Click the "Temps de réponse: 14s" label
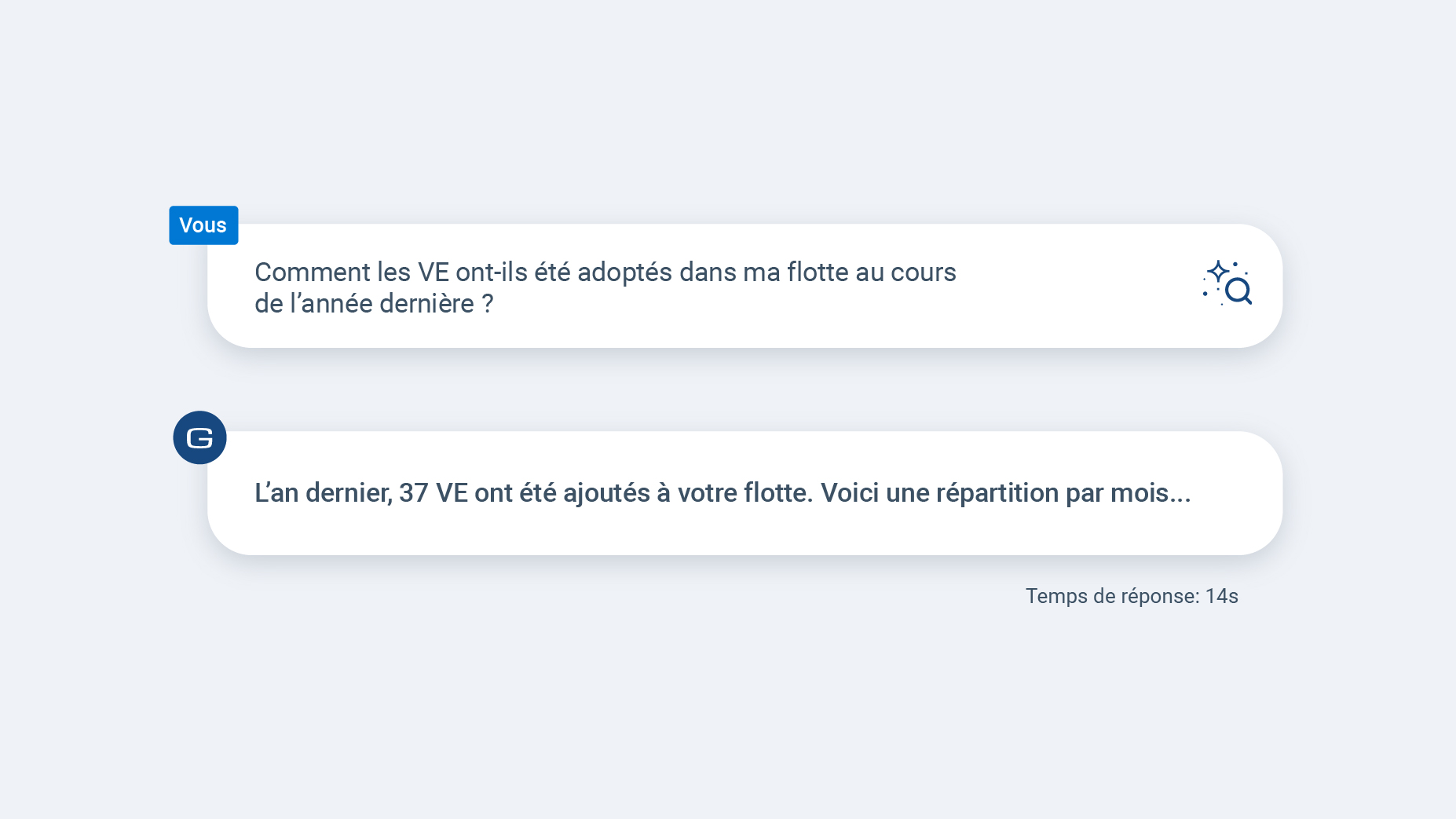Image resolution: width=1456 pixels, height=819 pixels. (x=1131, y=596)
